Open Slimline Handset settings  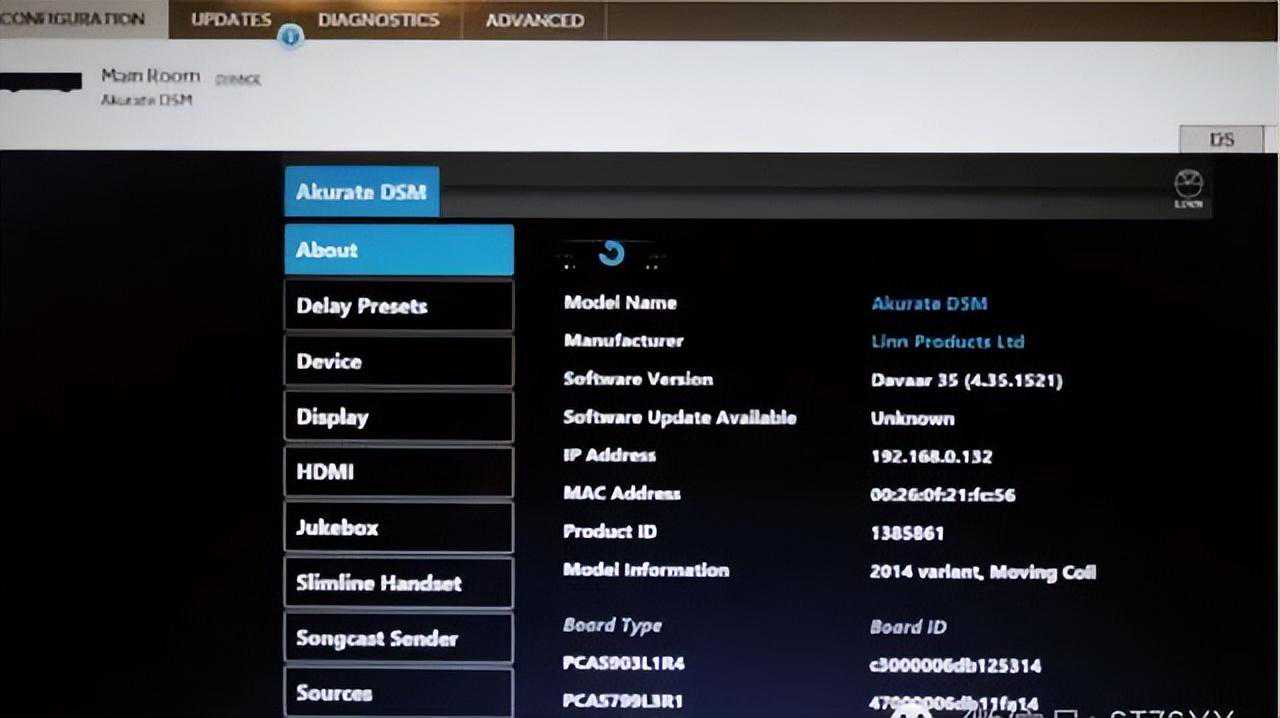click(398, 583)
